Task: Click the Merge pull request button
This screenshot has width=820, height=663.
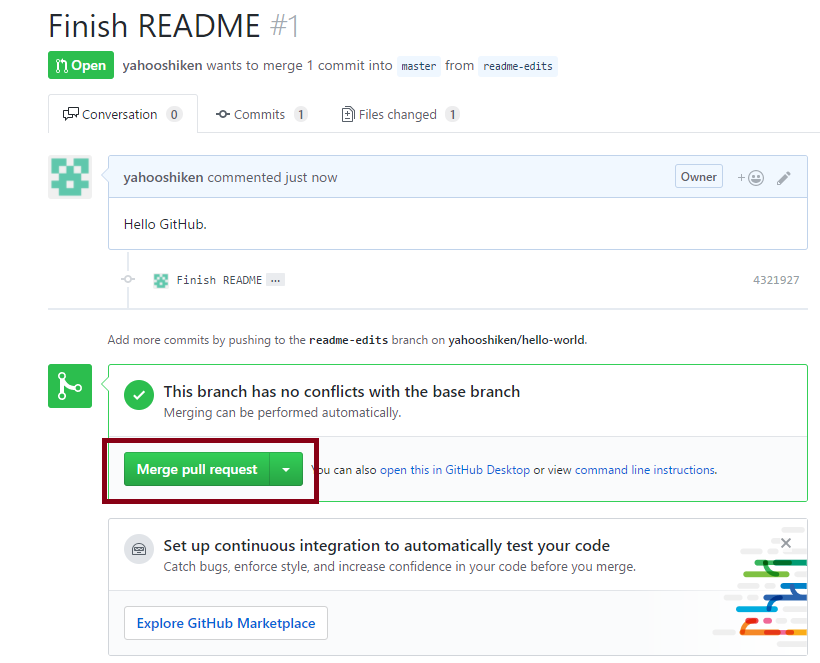Action: pyautogui.click(x=197, y=469)
